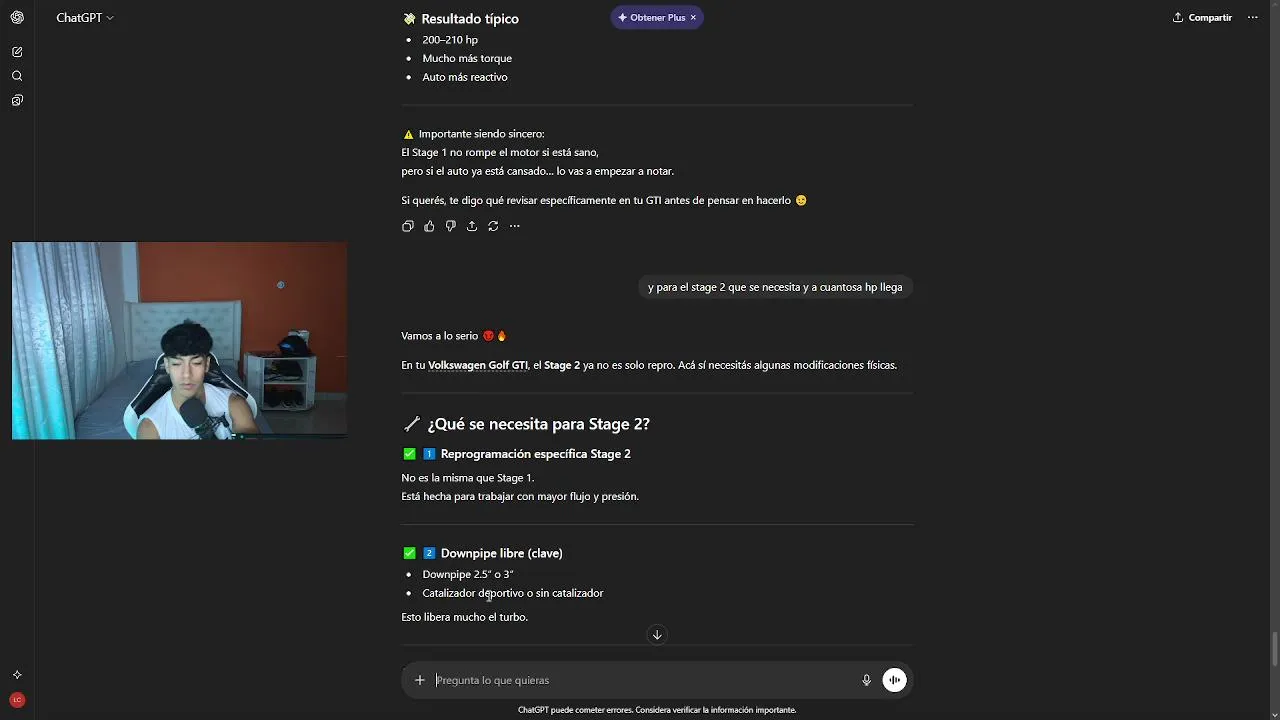Image resolution: width=1280 pixels, height=720 pixels.
Task: Expand the ChatGPT model selector dropdown
Action: click(x=85, y=18)
